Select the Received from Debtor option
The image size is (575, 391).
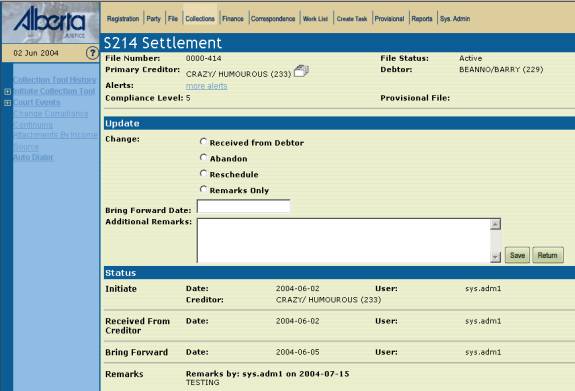203,142
